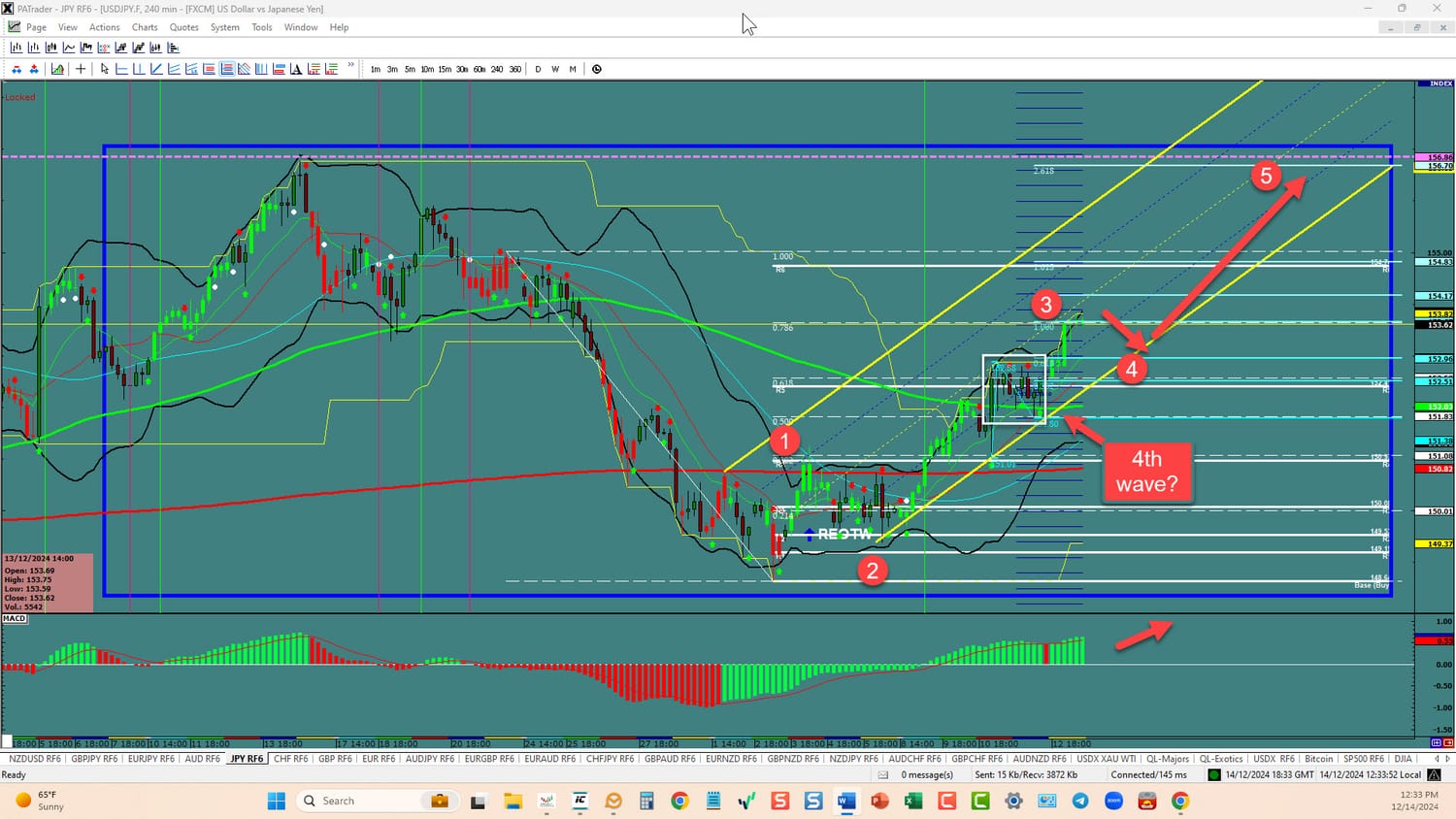This screenshot has height=819, width=1456.
Task: Toggle the 240 minute timeframe
Action: [x=497, y=69]
